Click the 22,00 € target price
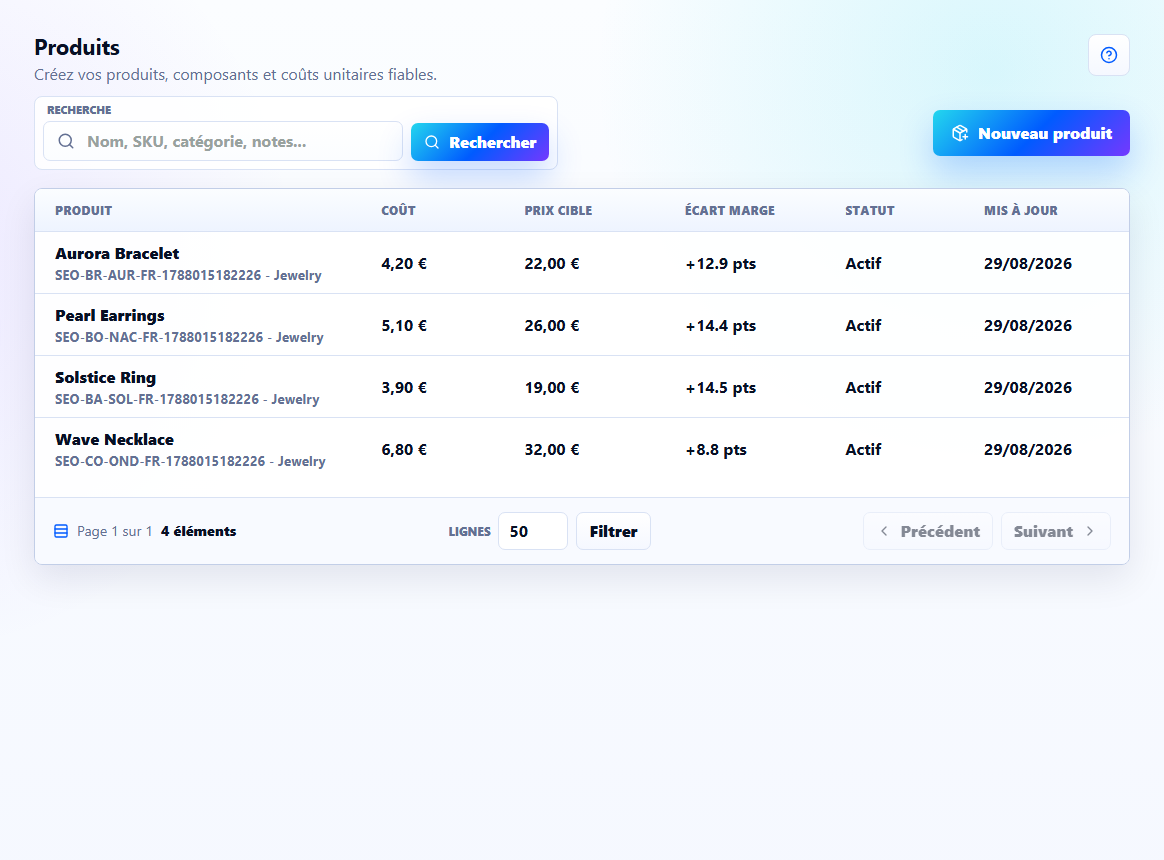 552,264
